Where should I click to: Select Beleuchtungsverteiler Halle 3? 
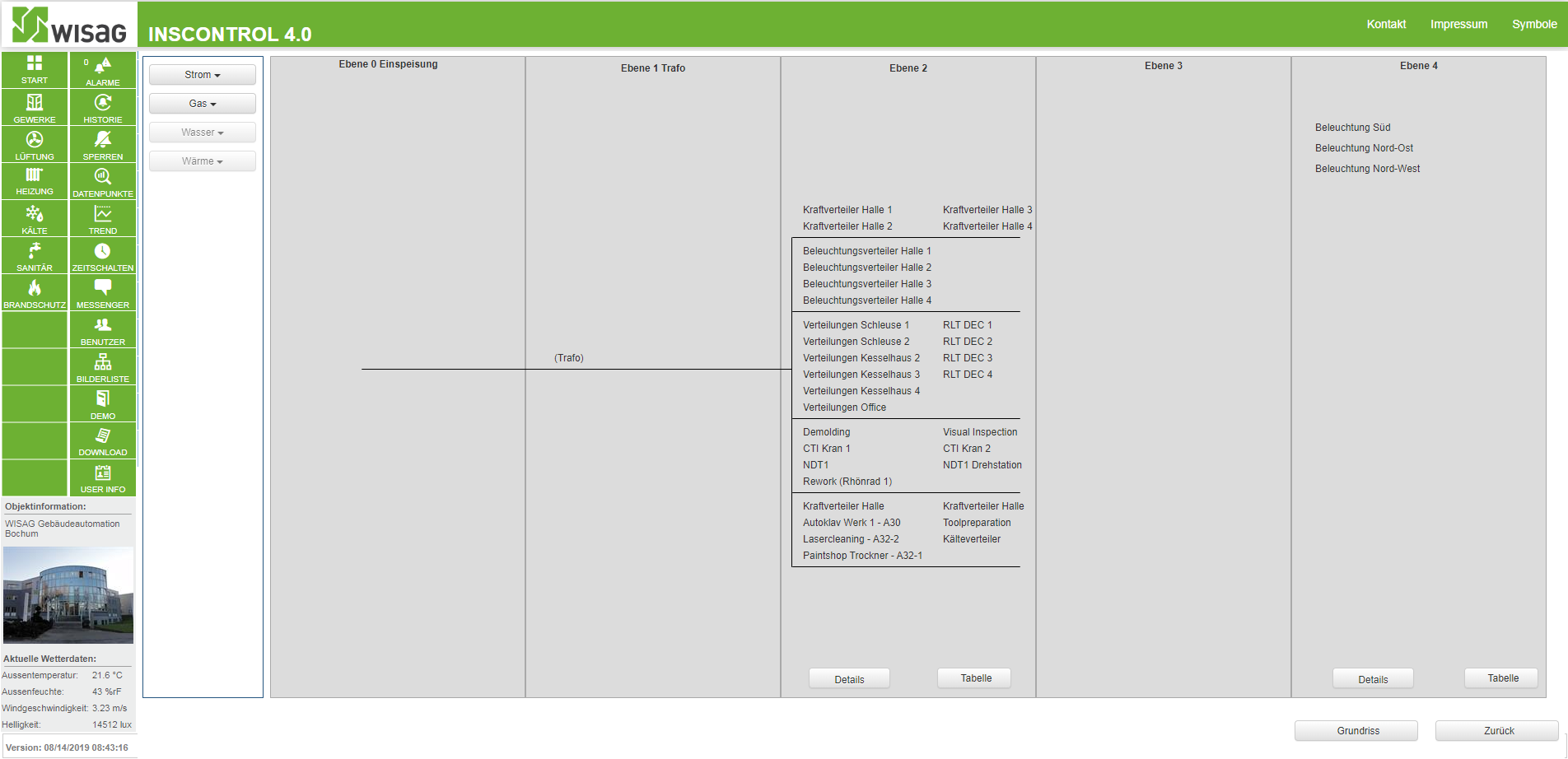[x=867, y=284]
